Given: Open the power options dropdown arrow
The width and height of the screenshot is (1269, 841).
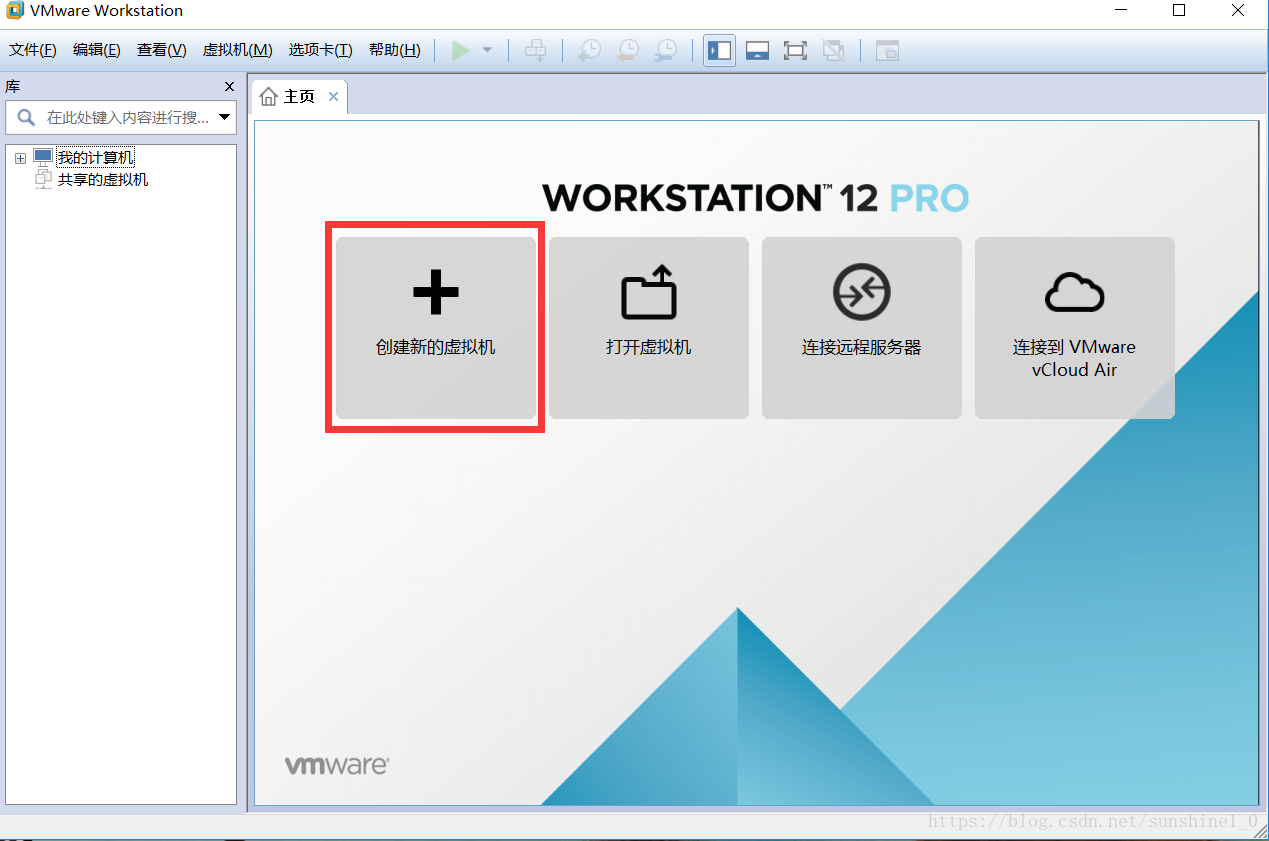Looking at the screenshot, I should pyautogui.click(x=488, y=50).
